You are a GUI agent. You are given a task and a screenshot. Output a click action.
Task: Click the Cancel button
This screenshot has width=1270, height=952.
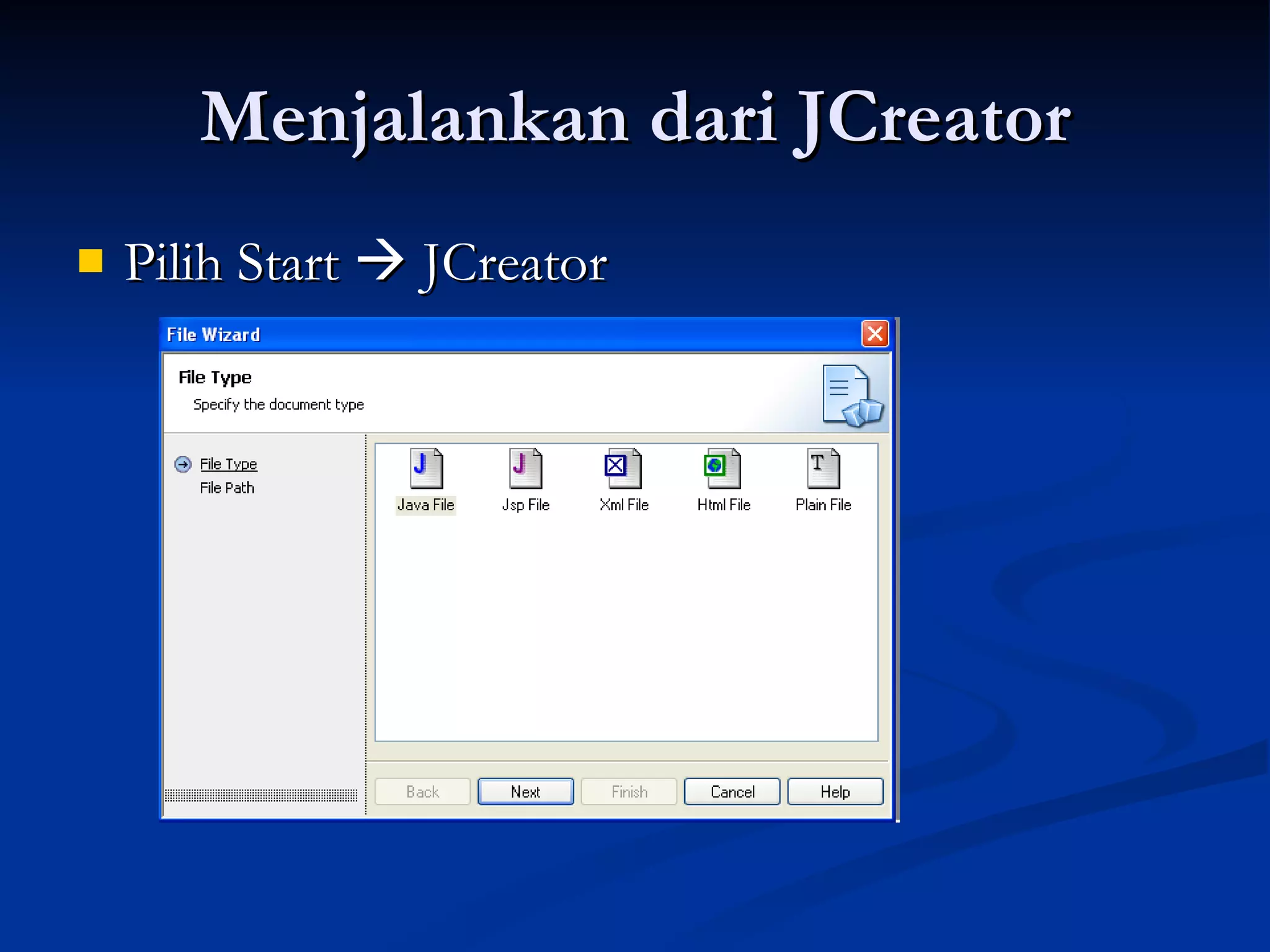[732, 791]
